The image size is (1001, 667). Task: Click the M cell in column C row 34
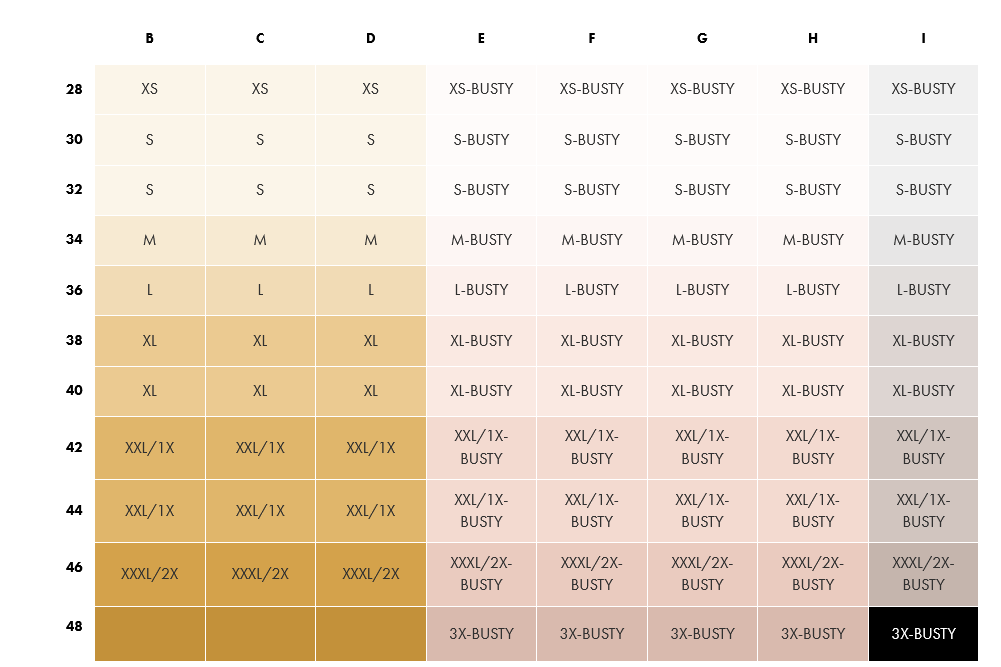click(x=260, y=240)
